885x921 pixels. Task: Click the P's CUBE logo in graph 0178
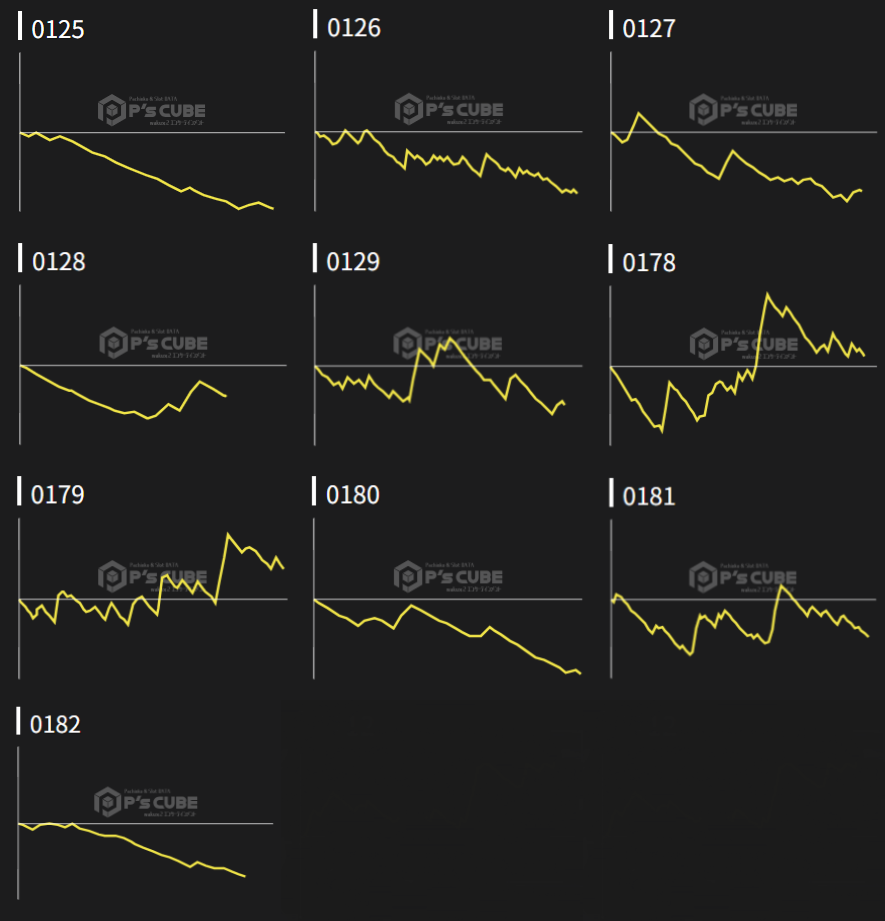click(743, 344)
